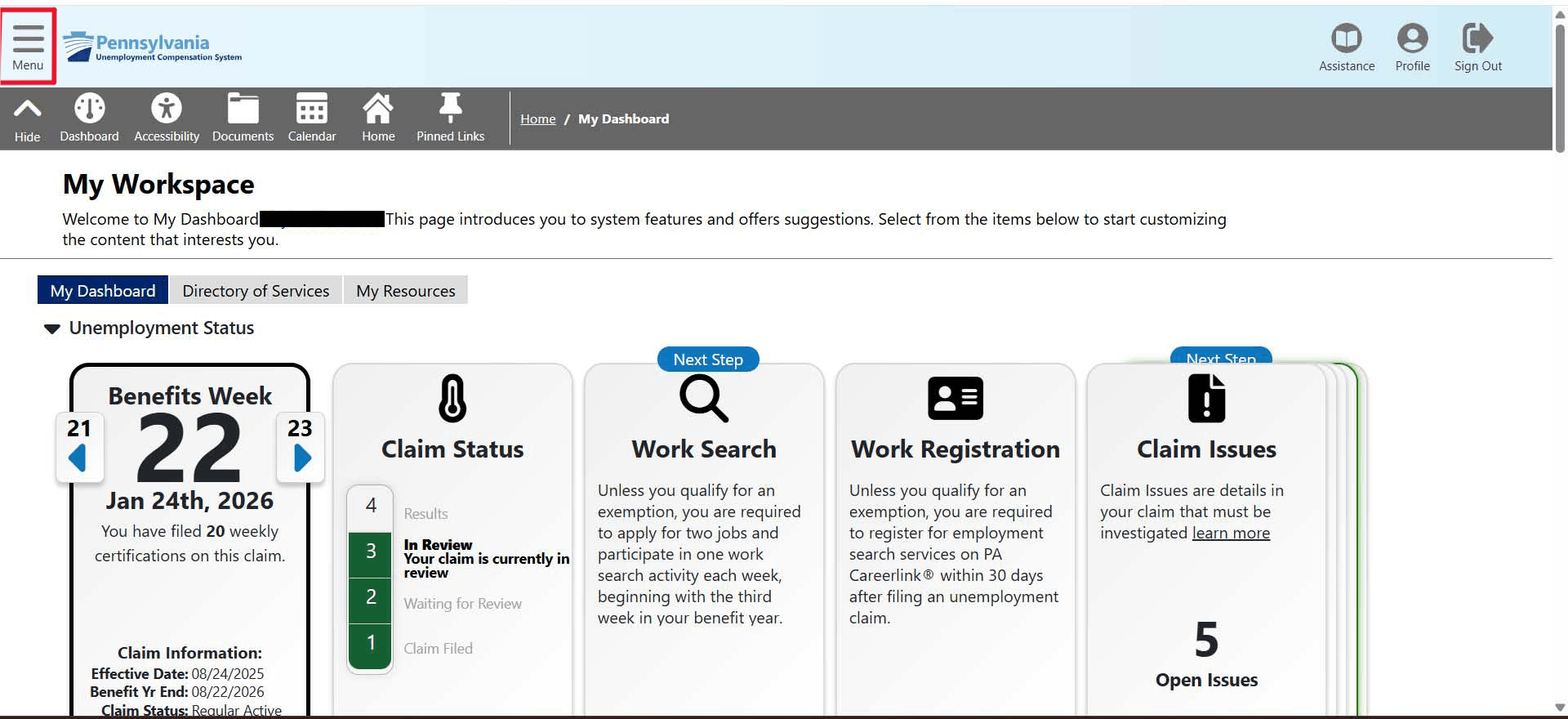Click the Pinned Links pushpin icon
Viewport: 1568px width, 719px height.
pos(450,109)
